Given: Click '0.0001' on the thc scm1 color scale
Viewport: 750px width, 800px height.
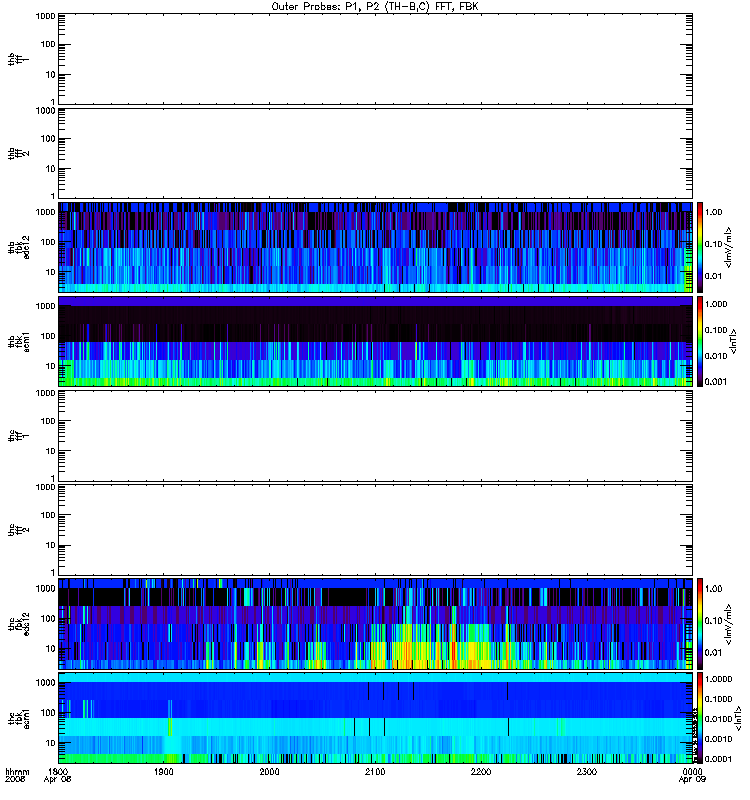Looking at the screenshot, I should (718, 759).
